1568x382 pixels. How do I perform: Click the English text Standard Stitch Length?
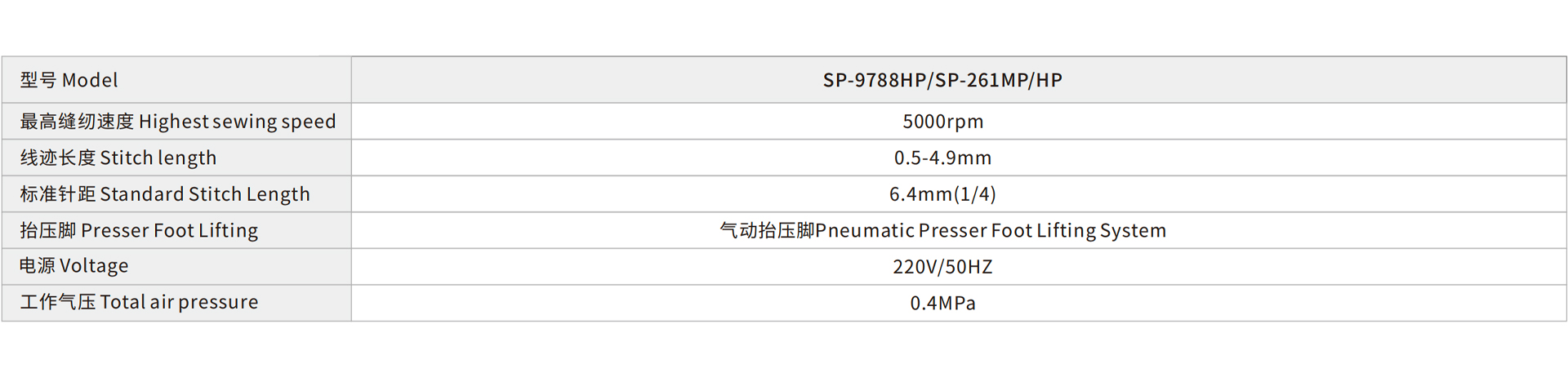[204, 194]
